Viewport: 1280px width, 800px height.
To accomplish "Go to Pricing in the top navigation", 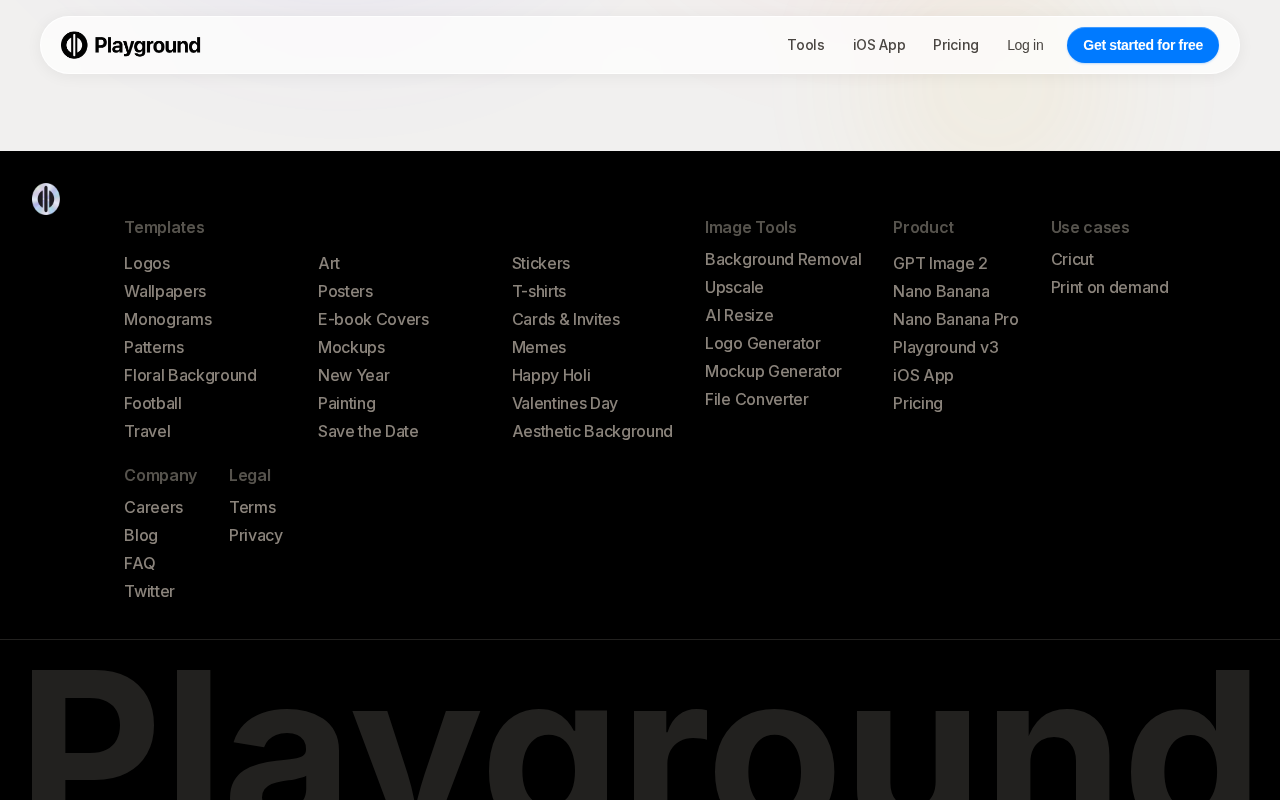I will (956, 45).
